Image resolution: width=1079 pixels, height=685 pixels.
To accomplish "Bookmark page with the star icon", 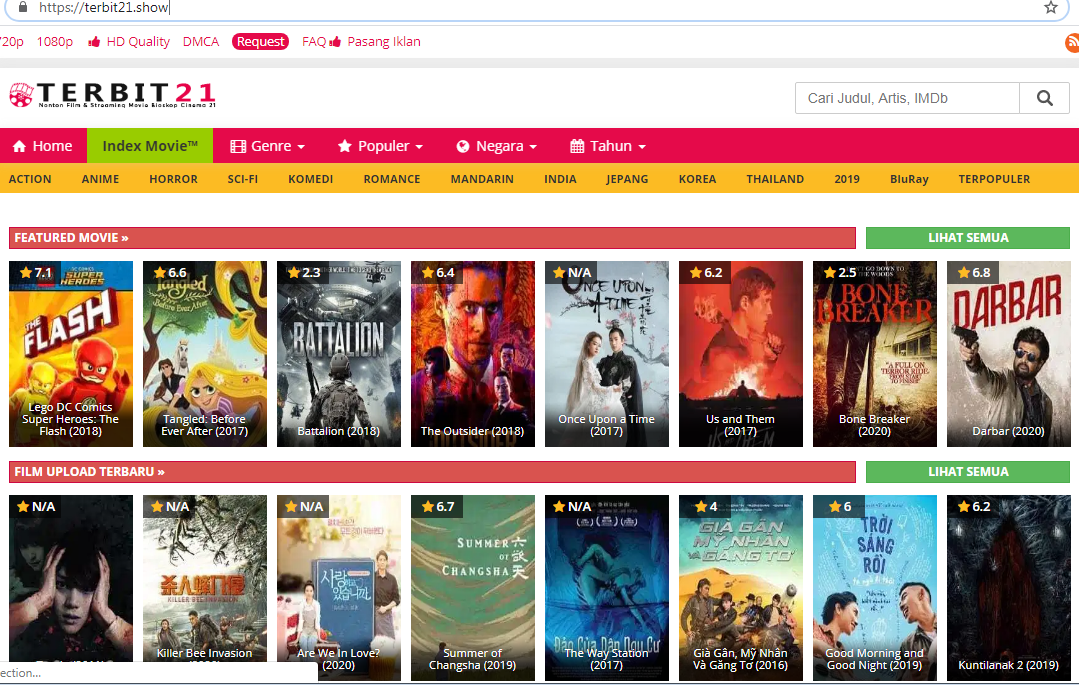I will tap(1051, 8).
